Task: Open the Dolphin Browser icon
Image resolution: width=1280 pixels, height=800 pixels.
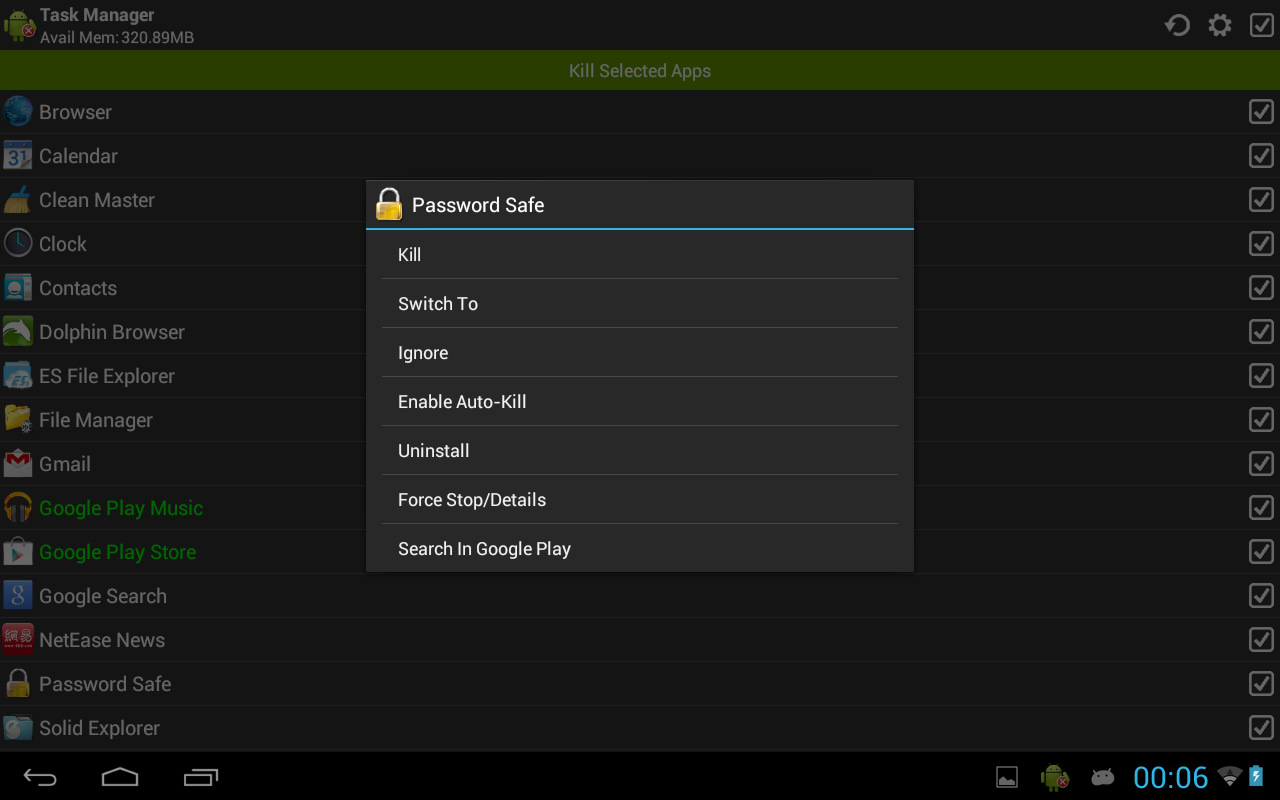Action: [18, 332]
